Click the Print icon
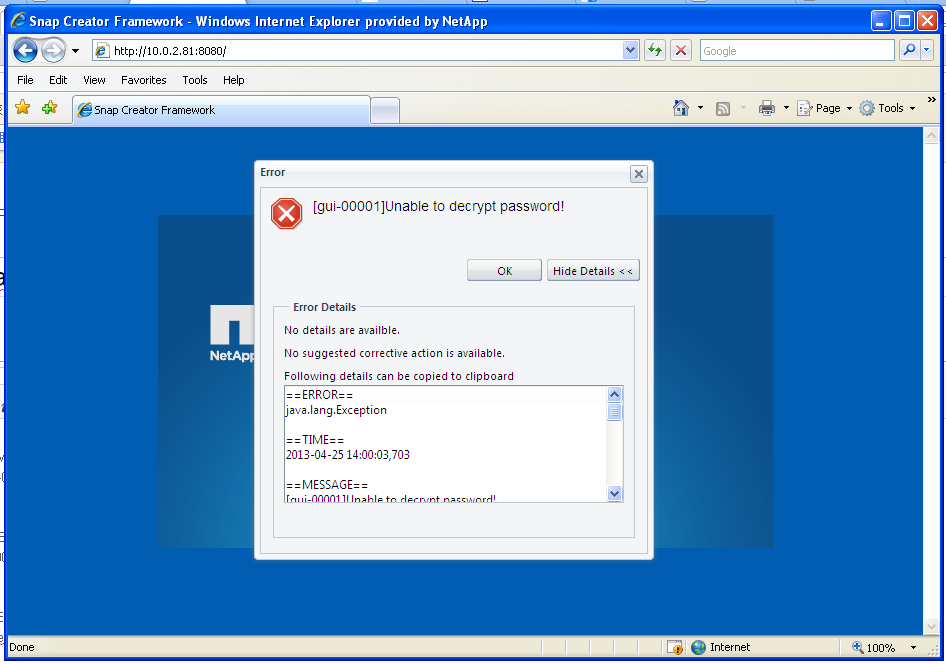This screenshot has width=946, height=664. tap(767, 109)
